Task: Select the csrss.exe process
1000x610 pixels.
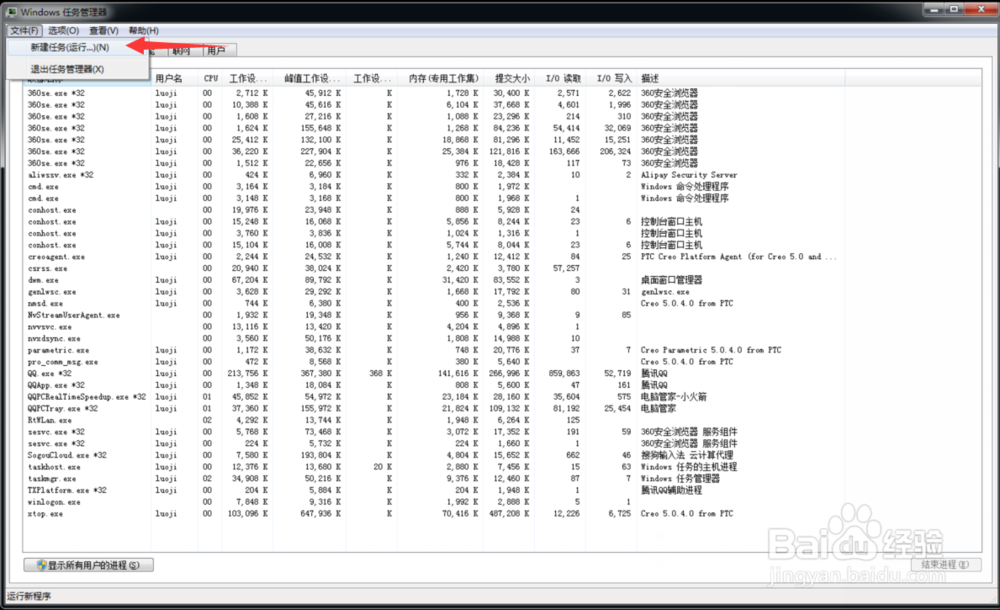Action: pyautogui.click(x=47, y=269)
